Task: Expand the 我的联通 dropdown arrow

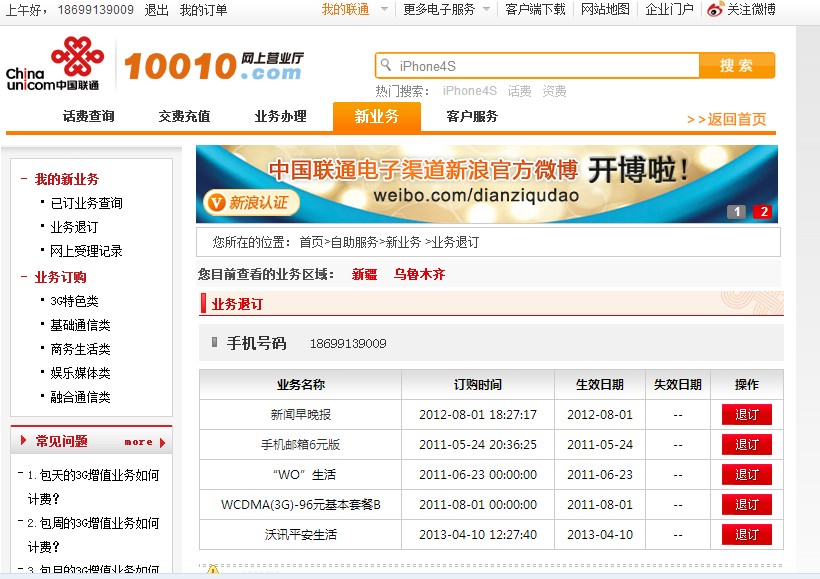Action: point(384,9)
